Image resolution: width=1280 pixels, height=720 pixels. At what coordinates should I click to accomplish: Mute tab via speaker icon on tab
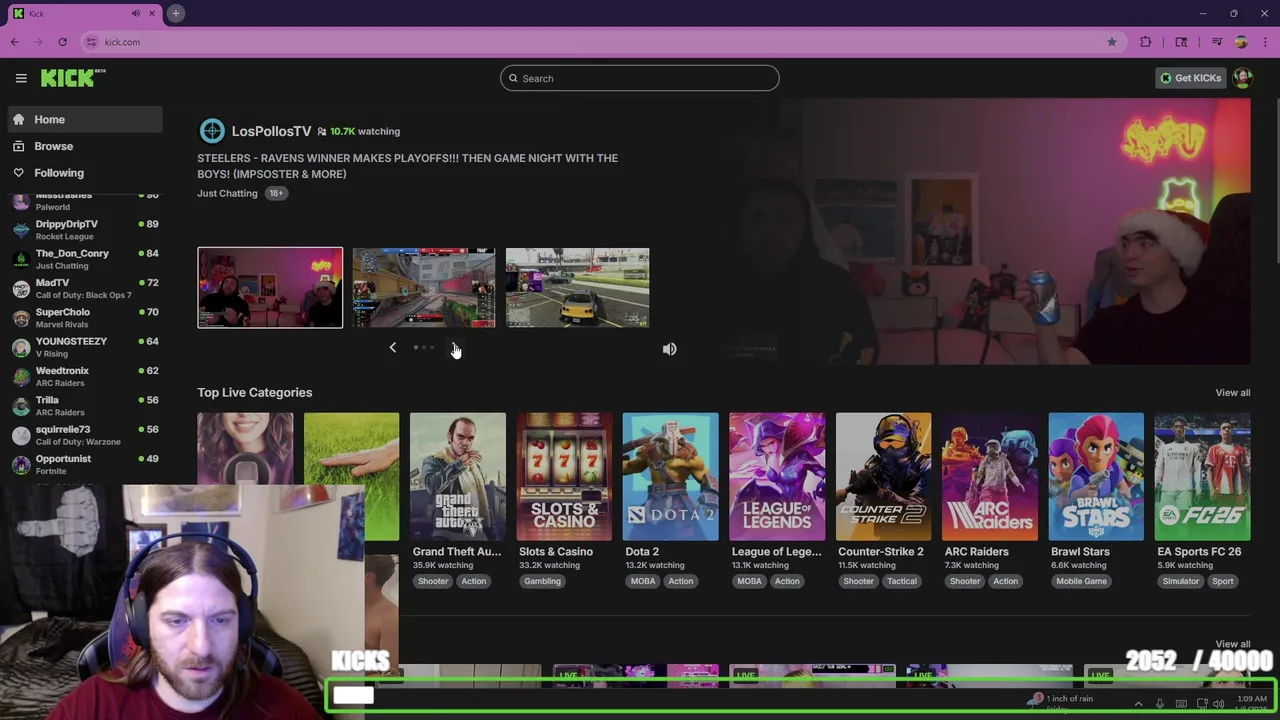click(136, 13)
